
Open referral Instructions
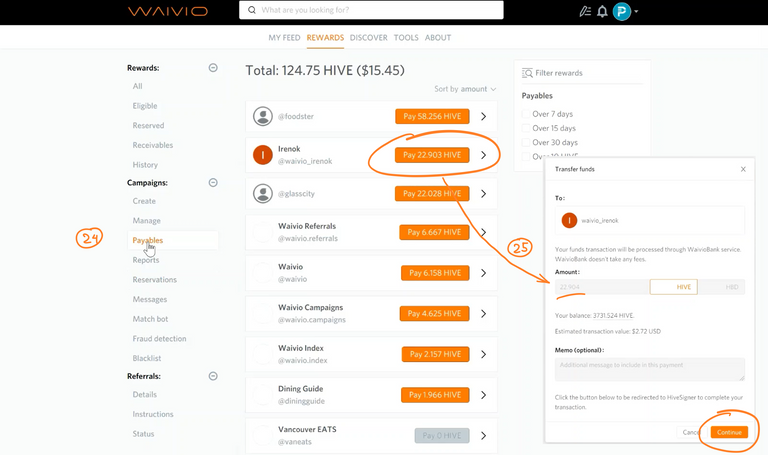pos(153,414)
